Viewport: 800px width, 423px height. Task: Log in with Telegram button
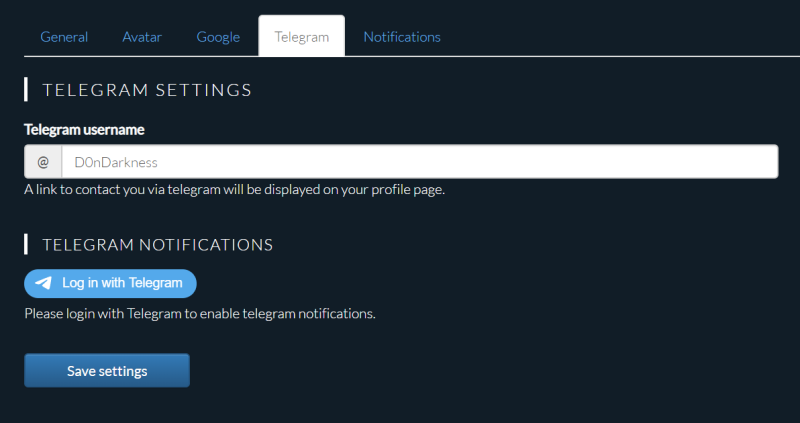(110, 283)
